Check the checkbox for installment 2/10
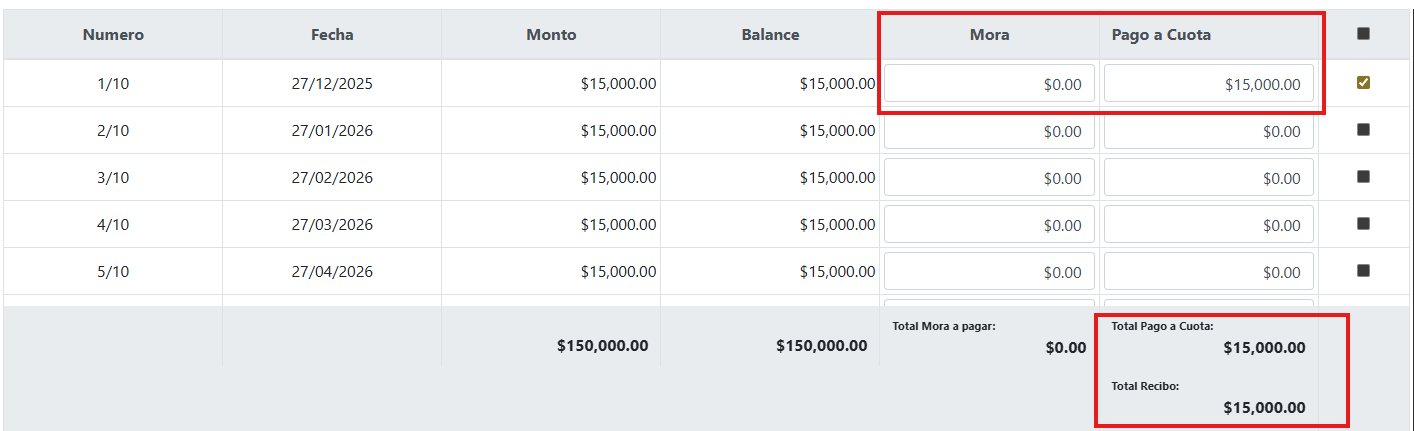The image size is (1414, 431). pos(1363,130)
